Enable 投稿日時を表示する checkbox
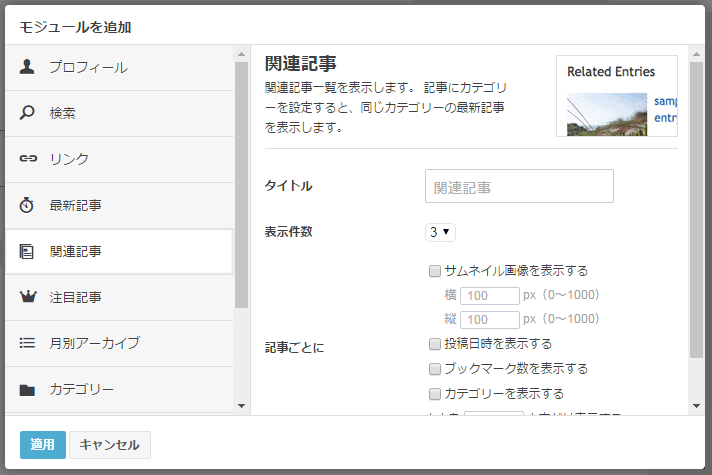Viewport: 712px width, 475px height. (435, 344)
